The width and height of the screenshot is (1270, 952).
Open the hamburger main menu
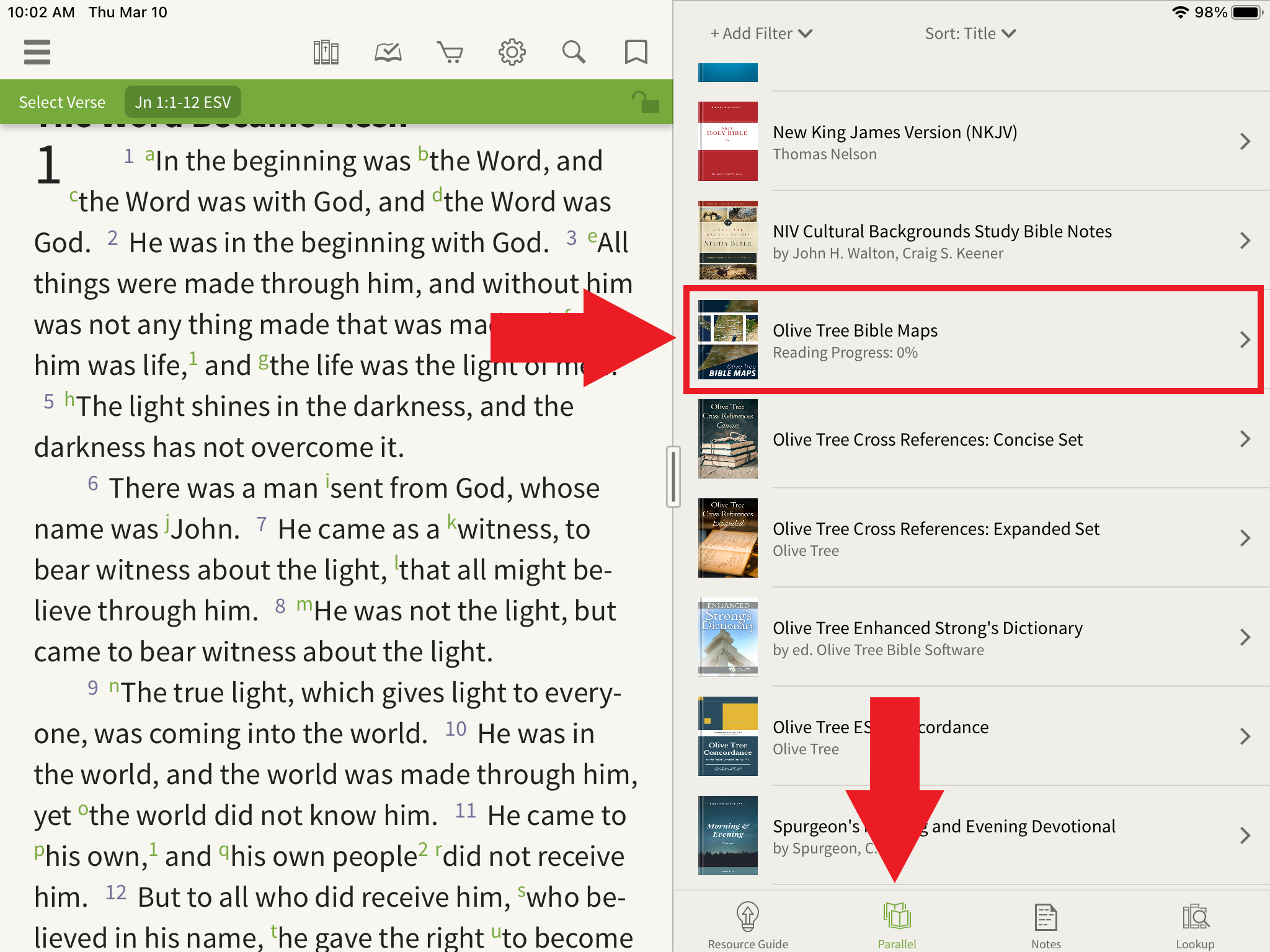(37, 52)
